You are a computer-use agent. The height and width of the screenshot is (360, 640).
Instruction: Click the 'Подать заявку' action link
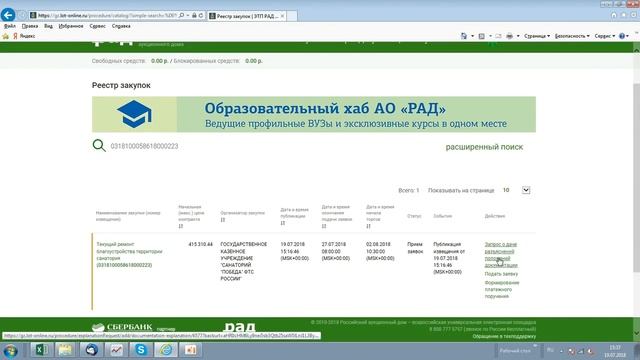coord(501,274)
